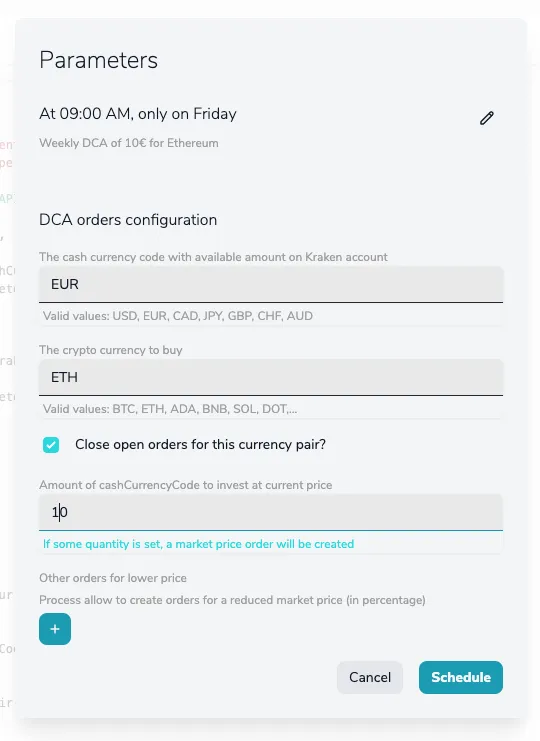Screen dimensions: 540x741
Task: Click the Parameters dialog heading
Action: 98,60
